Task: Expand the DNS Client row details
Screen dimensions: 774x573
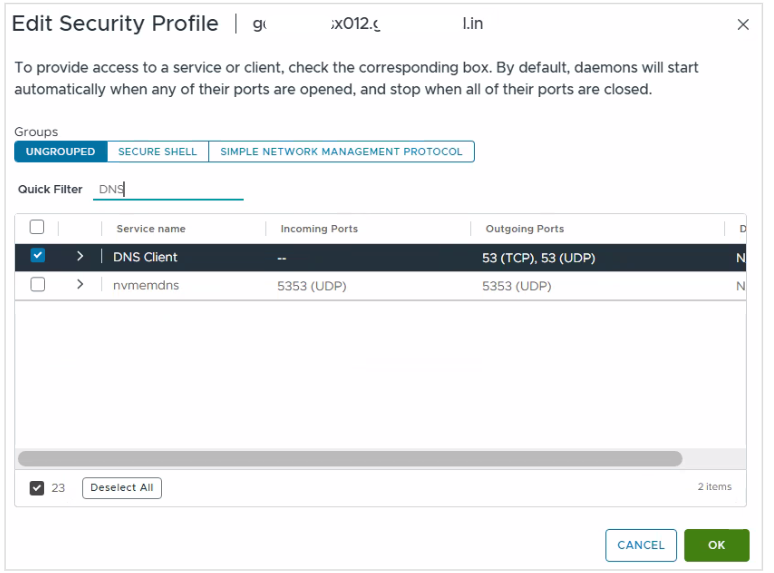Action: [80, 257]
